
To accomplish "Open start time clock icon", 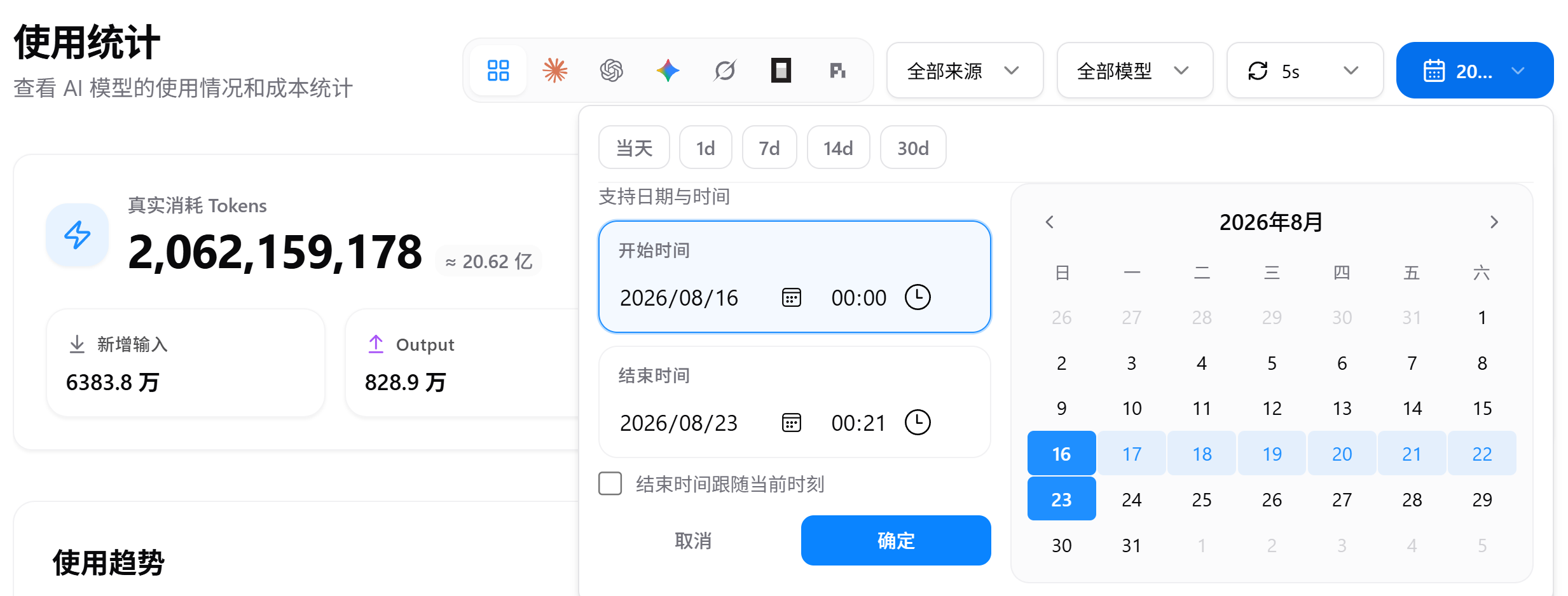I will coord(918,297).
